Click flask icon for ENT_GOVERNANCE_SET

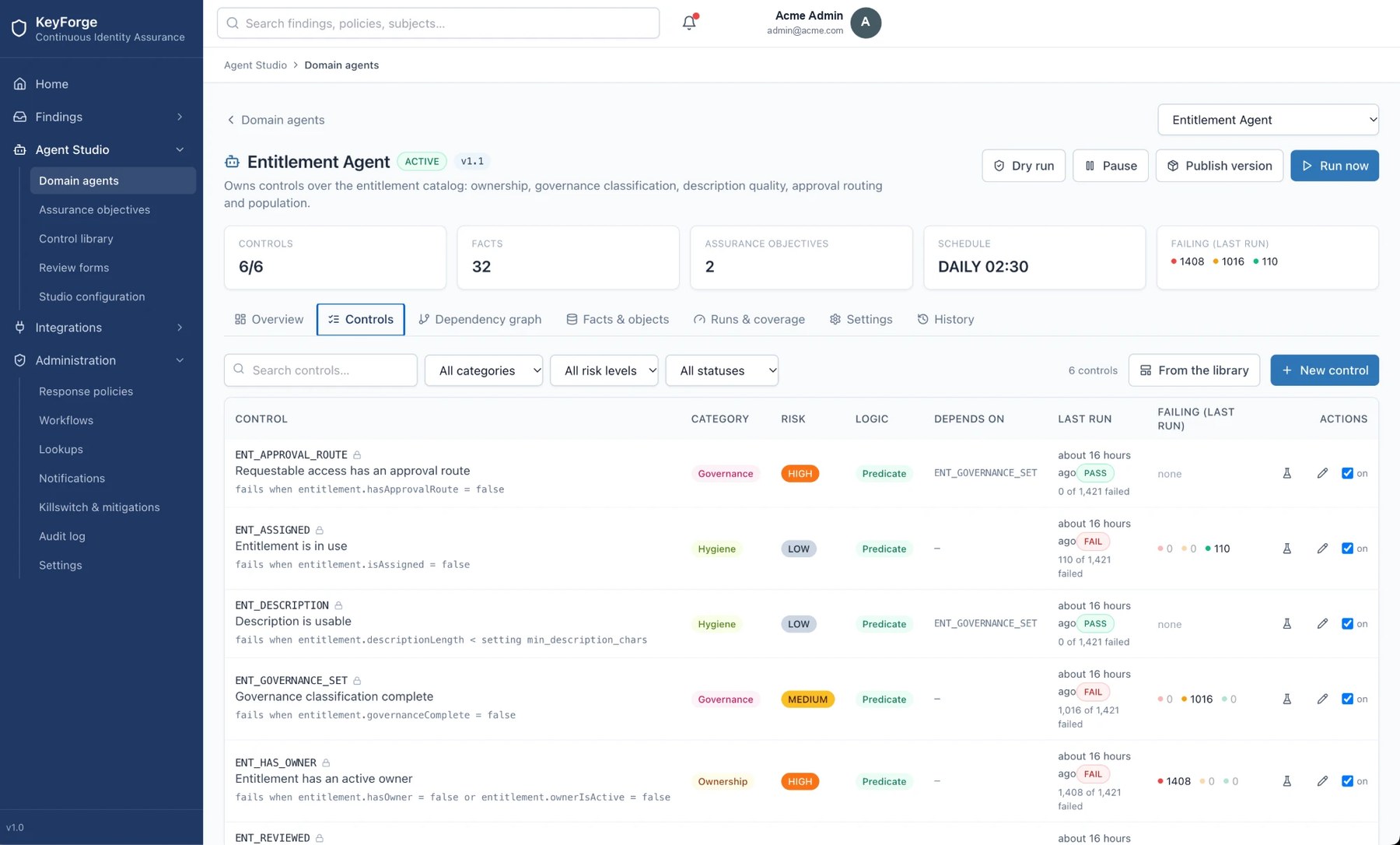1287,699
